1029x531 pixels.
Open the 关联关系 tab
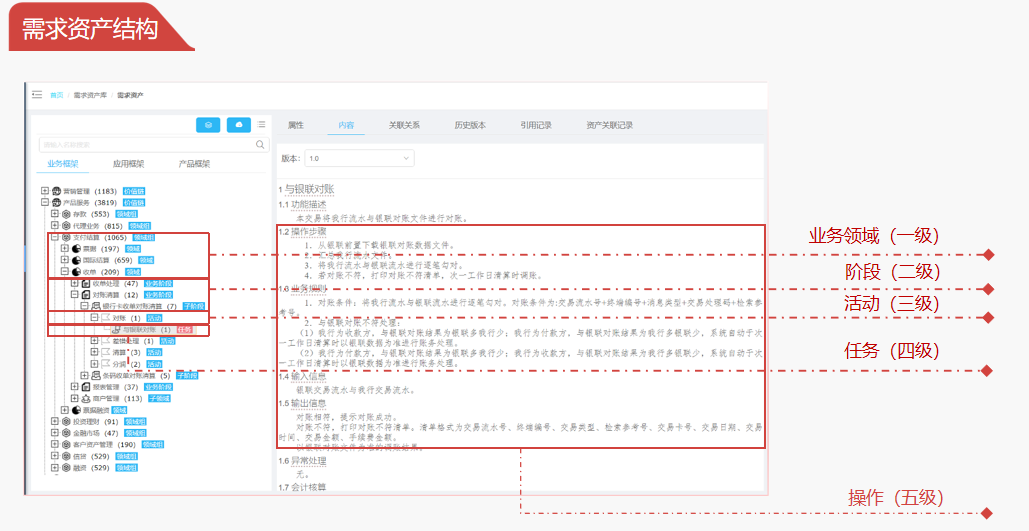coord(404,125)
